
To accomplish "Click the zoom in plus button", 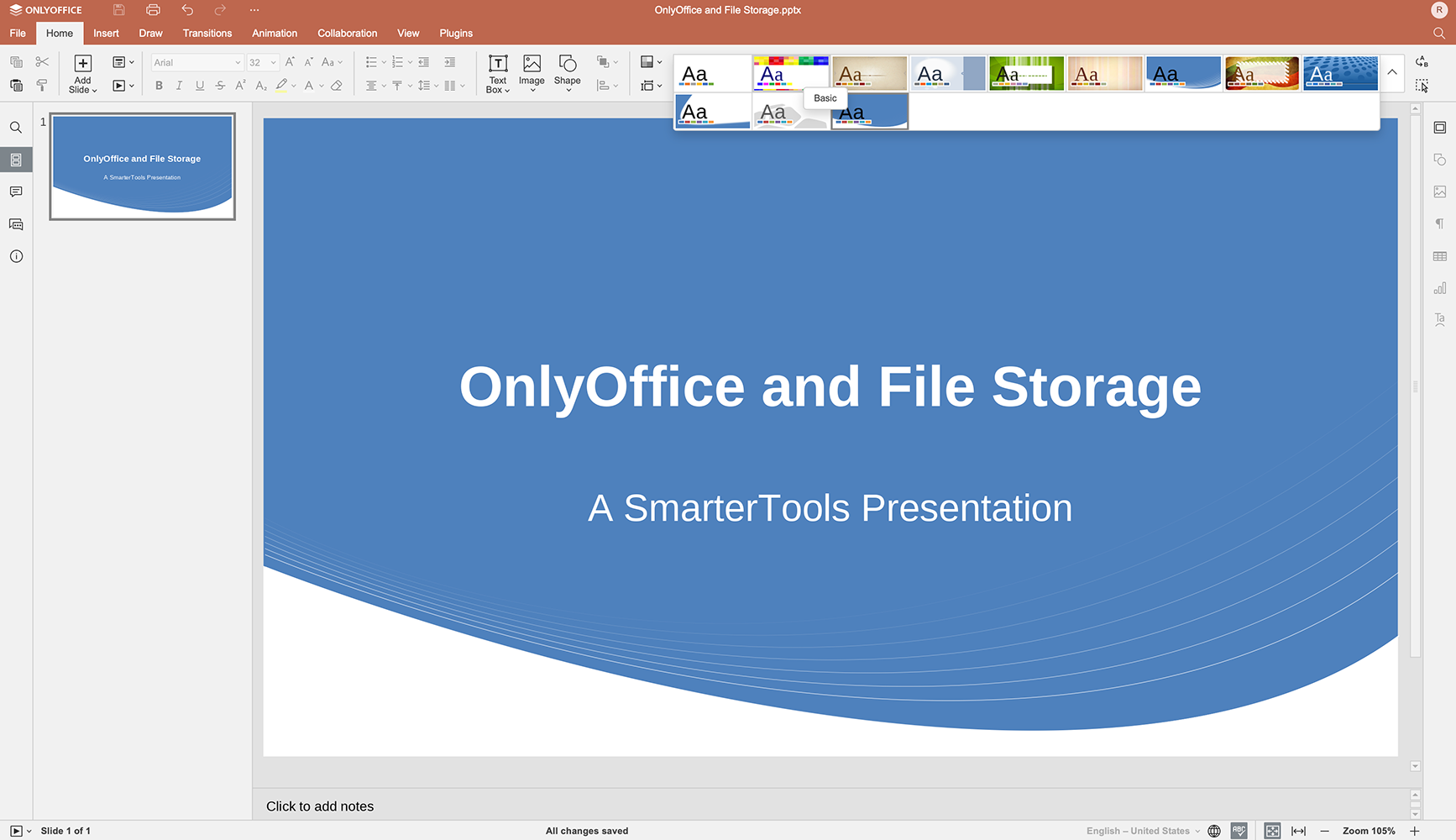I will [x=1415, y=831].
